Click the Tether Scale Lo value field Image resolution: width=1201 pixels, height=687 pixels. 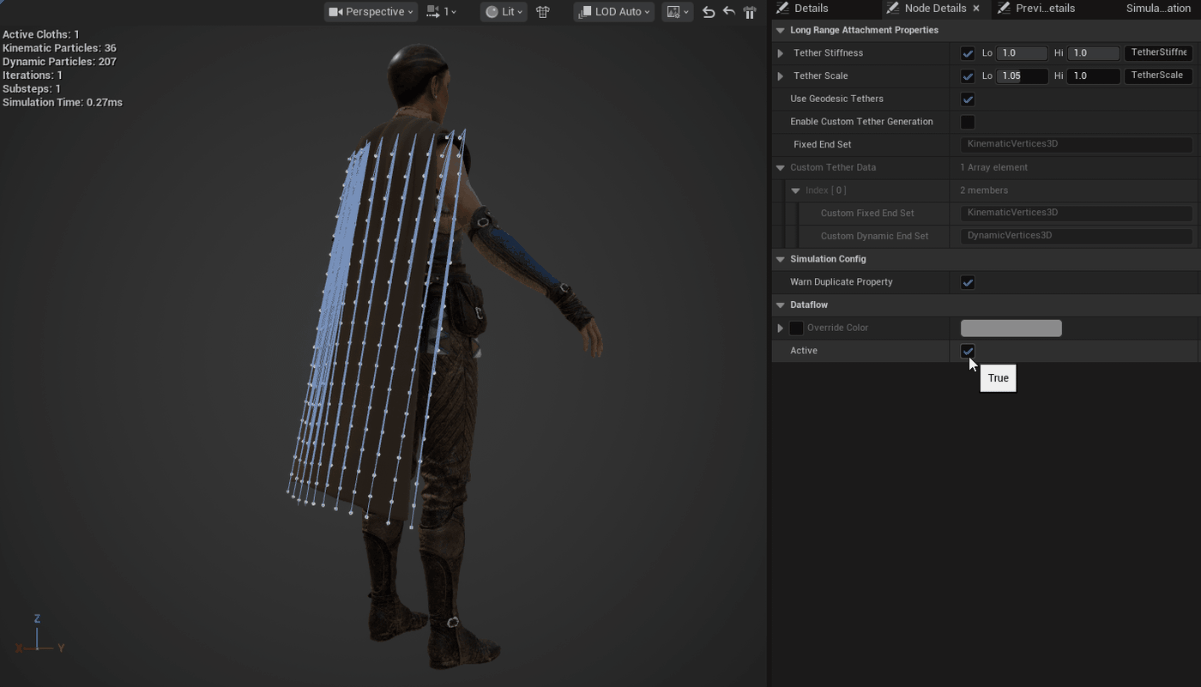click(x=1023, y=76)
